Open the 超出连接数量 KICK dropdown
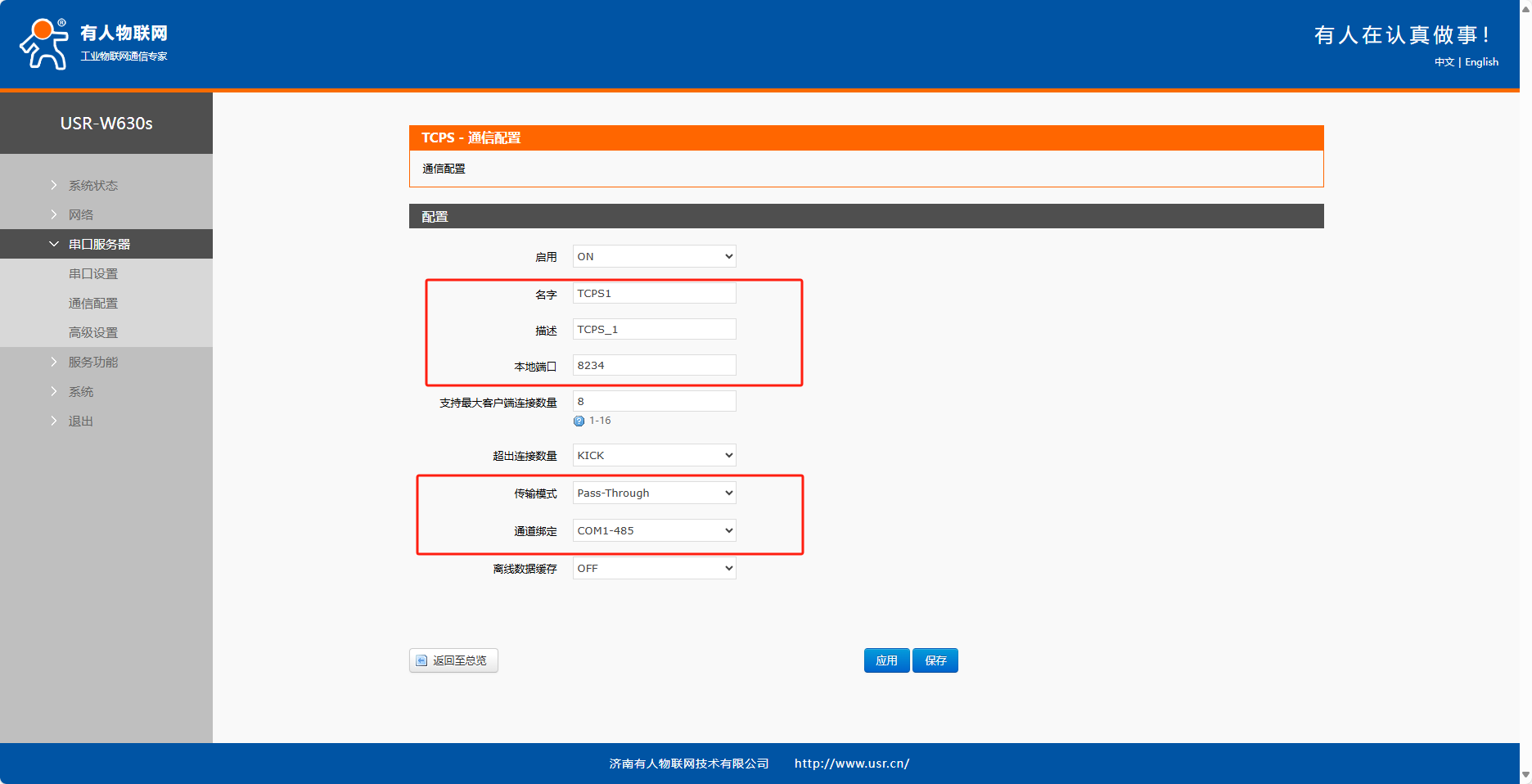The image size is (1532, 784). 654,456
